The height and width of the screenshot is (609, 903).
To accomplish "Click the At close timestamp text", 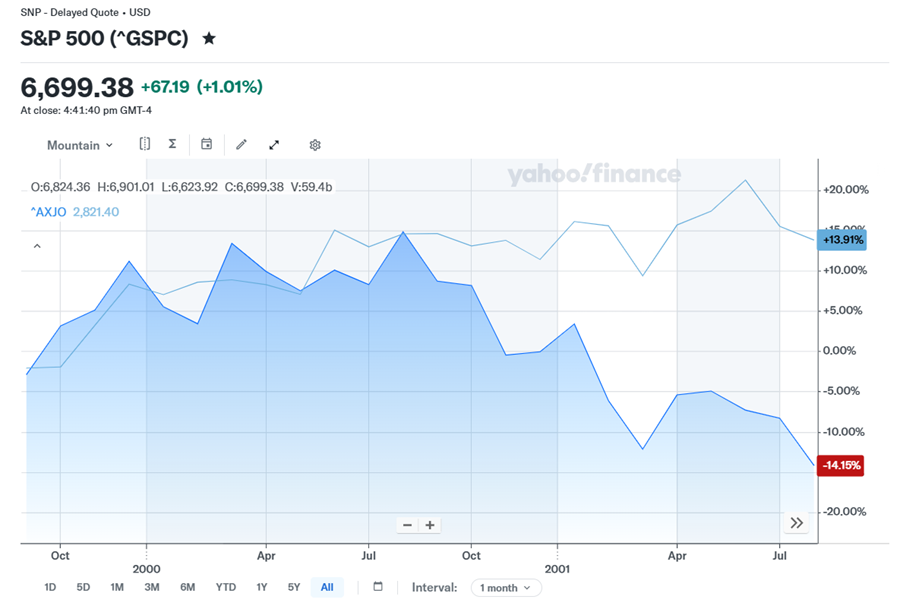I will (86, 110).
